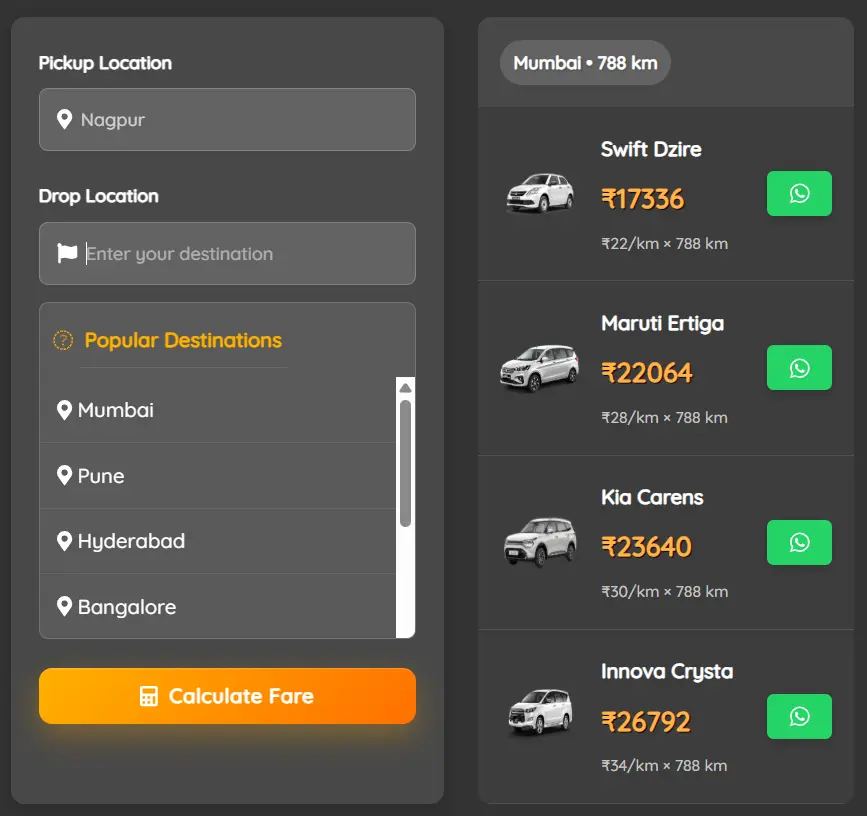The width and height of the screenshot is (867, 816).
Task: Click the Mumbai 788 km badge
Action: click(x=585, y=62)
